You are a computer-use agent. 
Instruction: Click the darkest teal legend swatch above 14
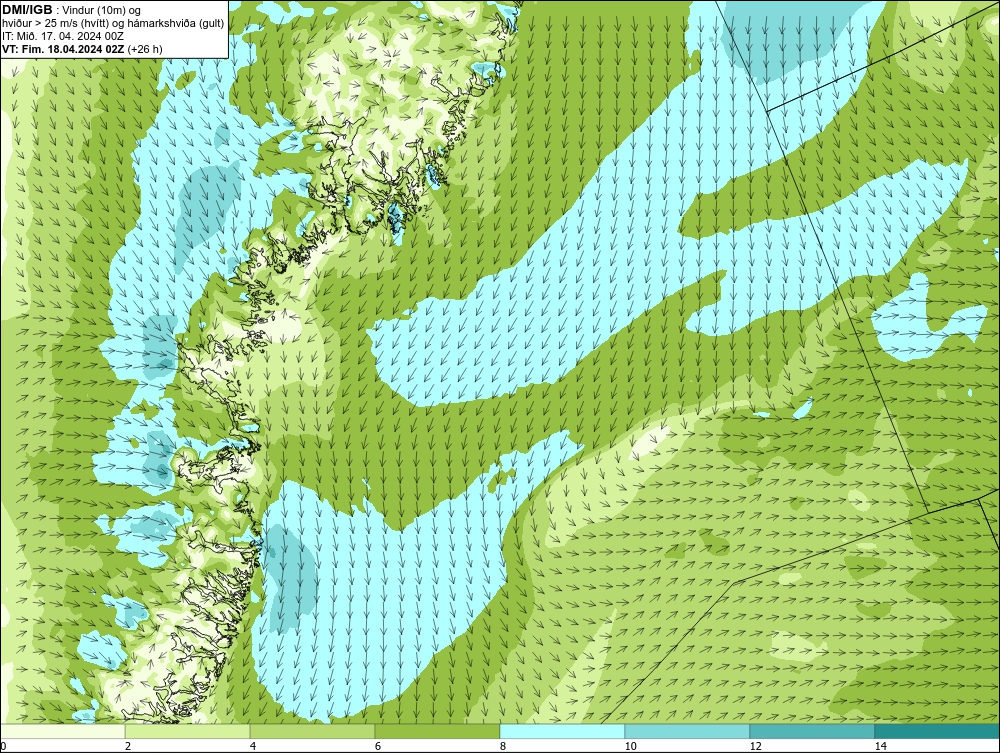tap(937, 731)
